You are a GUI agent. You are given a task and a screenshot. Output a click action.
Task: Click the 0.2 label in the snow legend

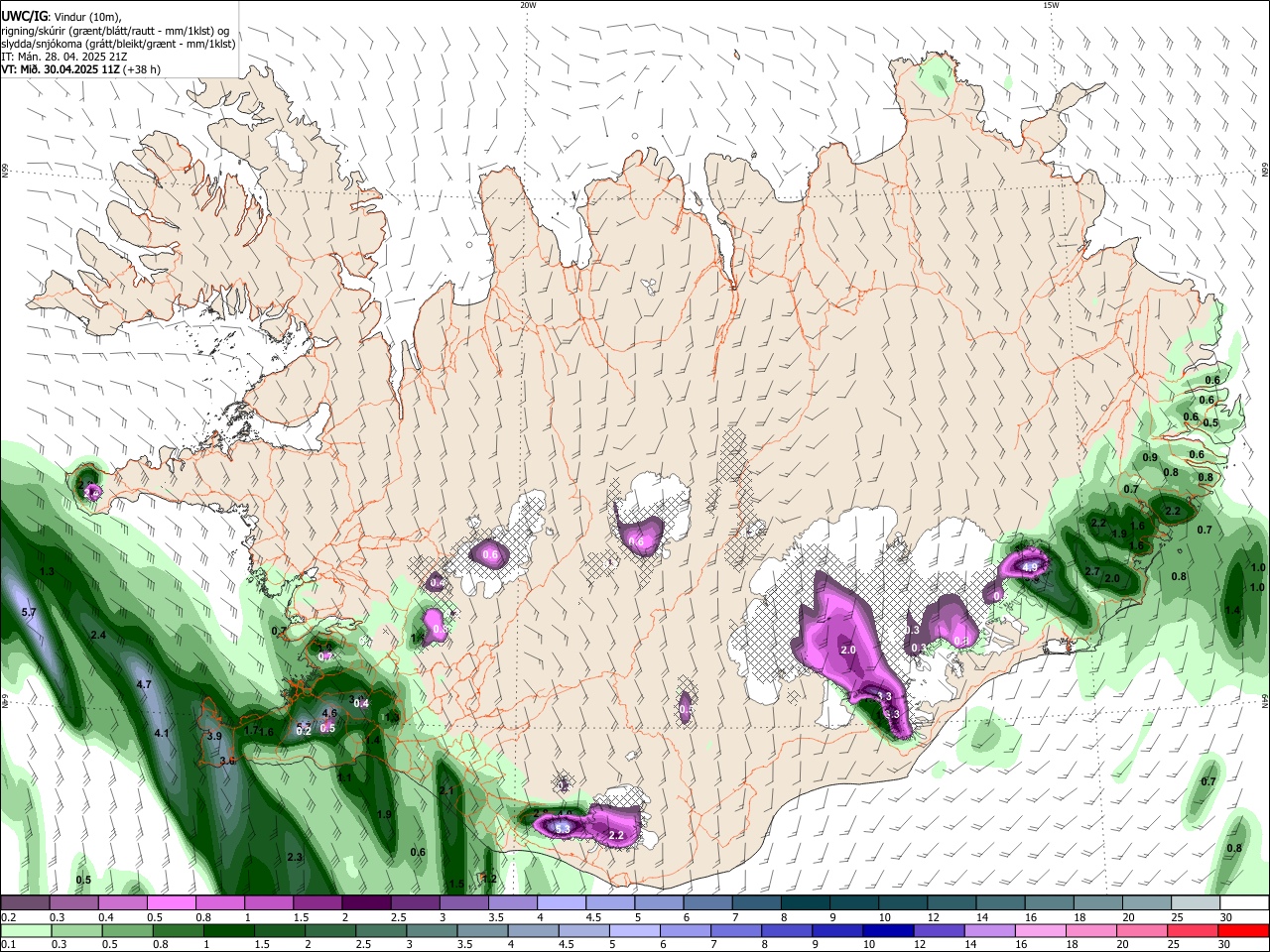click(8, 917)
